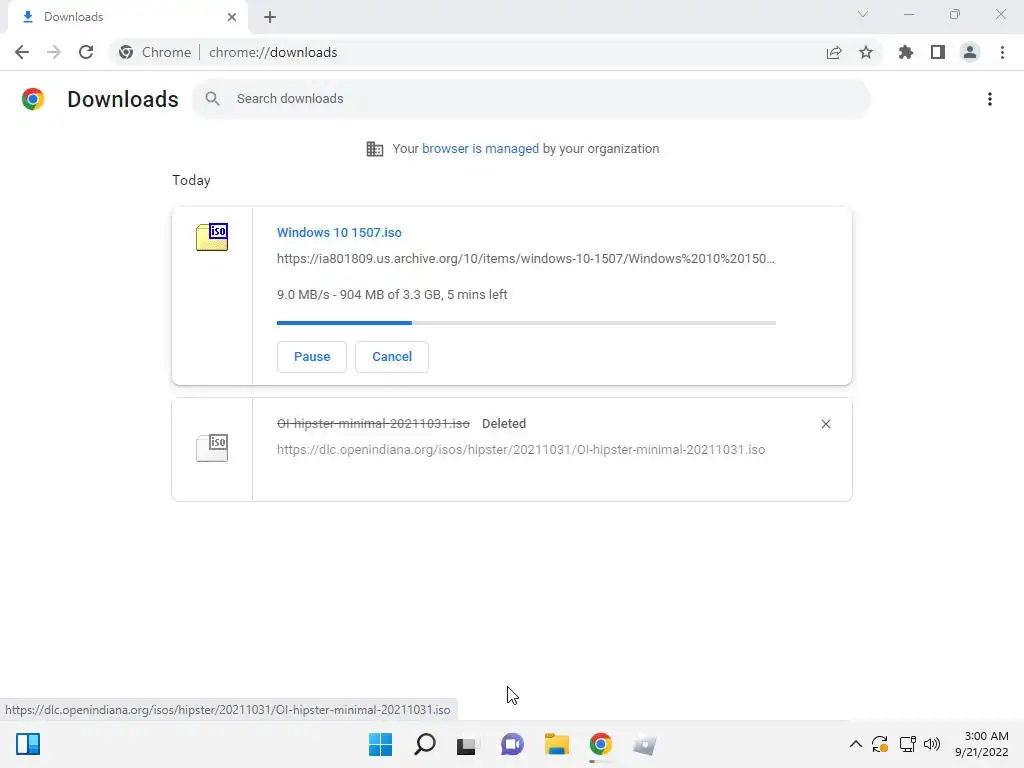
Task: Cancel the Windows 10 download
Action: tap(392, 357)
